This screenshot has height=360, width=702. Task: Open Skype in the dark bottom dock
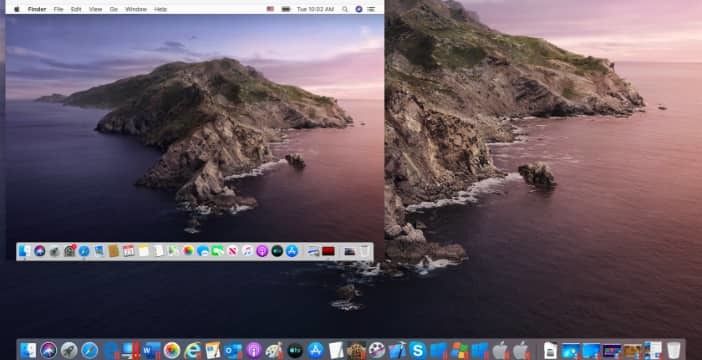[418, 350]
